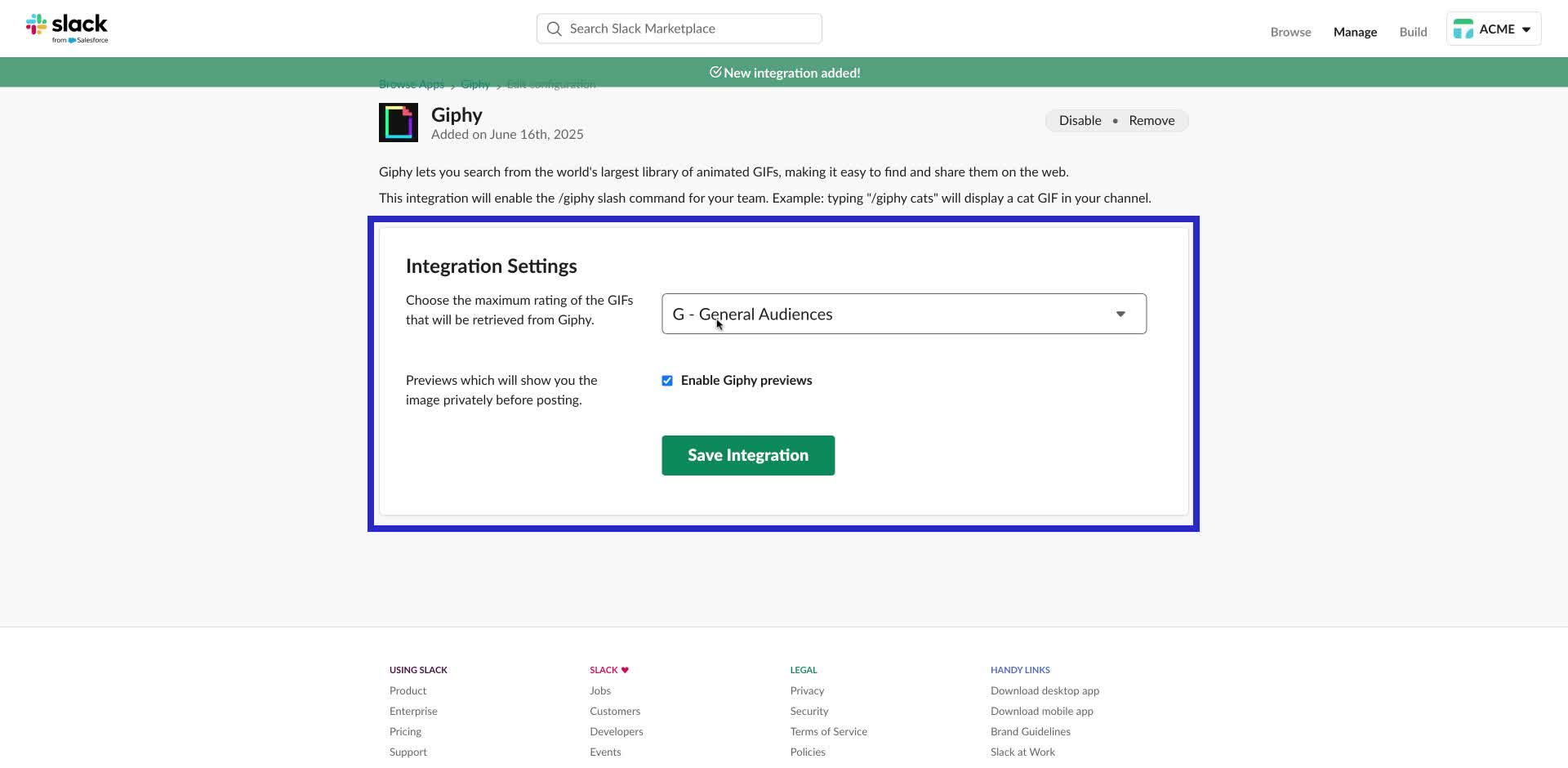Remove the Giphy integration

click(x=1151, y=120)
